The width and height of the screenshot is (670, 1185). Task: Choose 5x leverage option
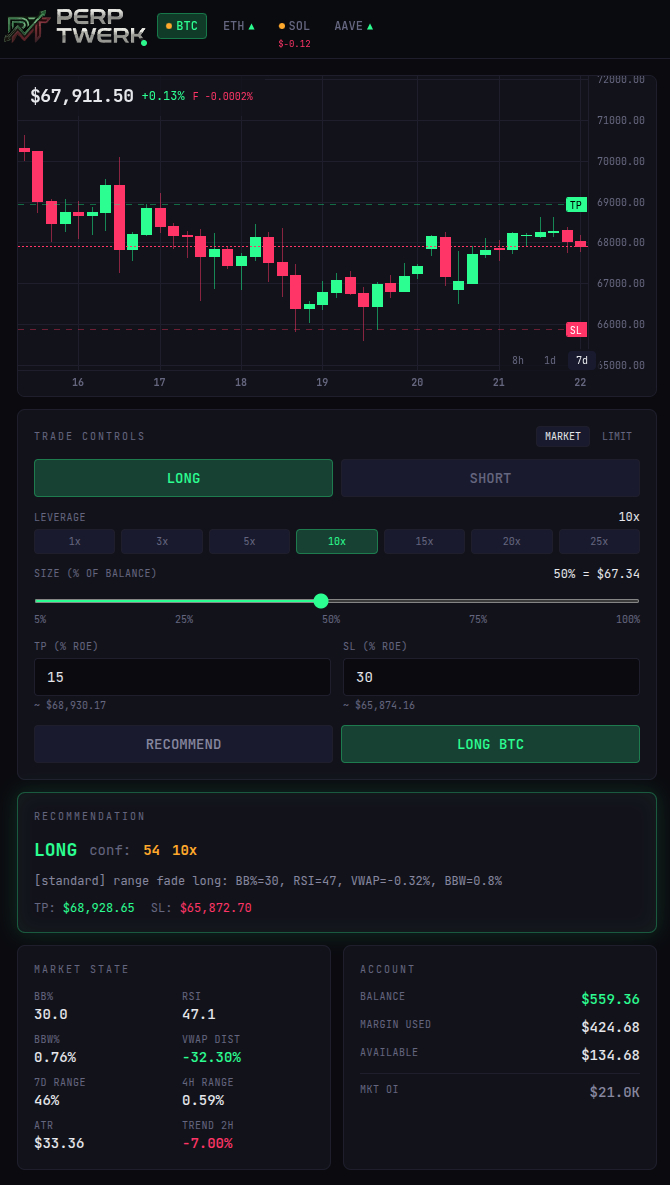[x=249, y=541]
